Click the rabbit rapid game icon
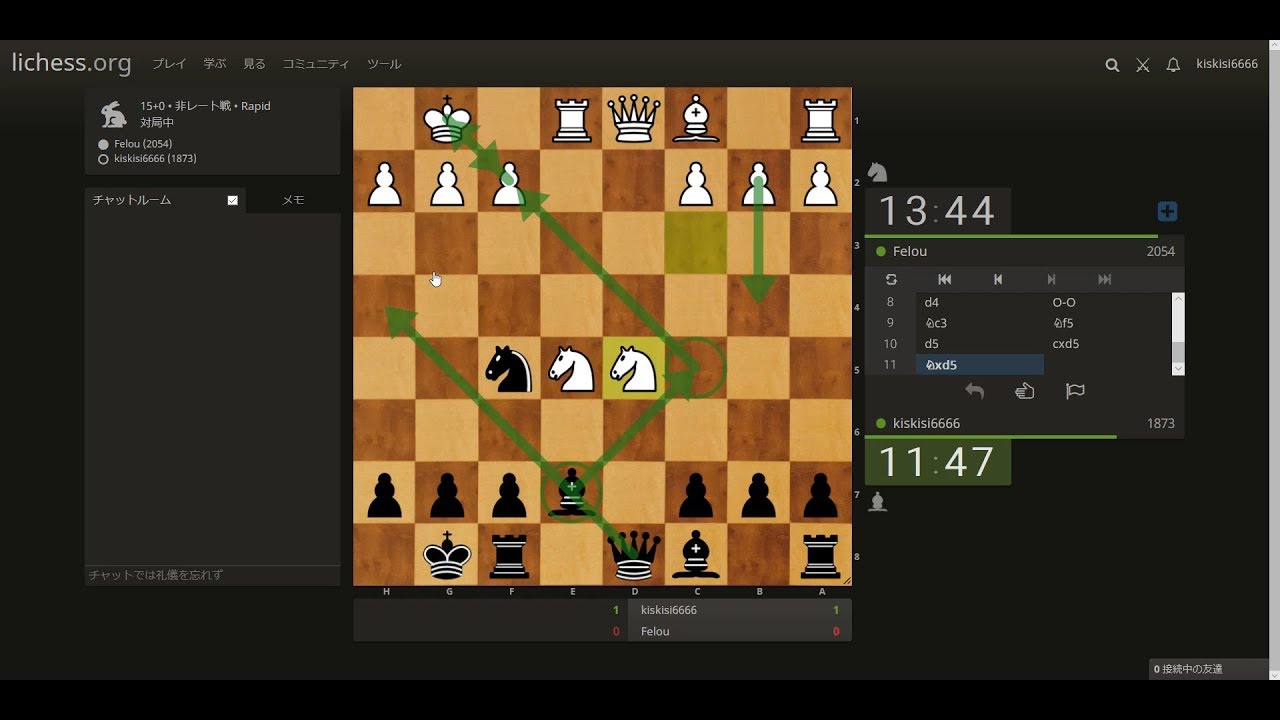Viewport: 1280px width, 720px height. click(x=114, y=115)
